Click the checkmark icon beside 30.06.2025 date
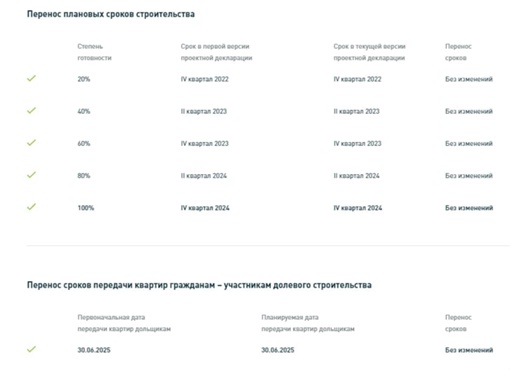Image resolution: width=510 pixels, height=370 pixels. (x=31, y=349)
